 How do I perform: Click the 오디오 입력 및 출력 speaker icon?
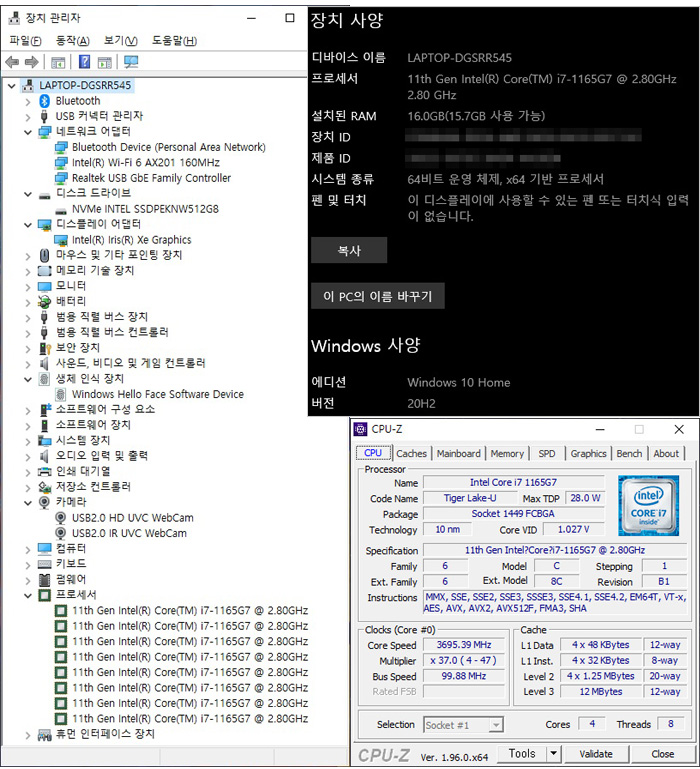[45, 456]
